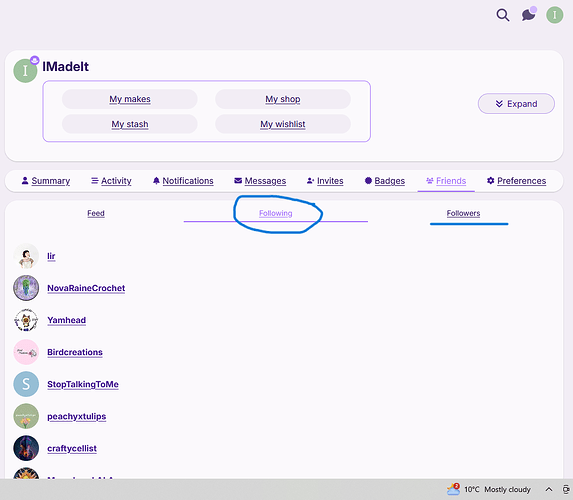Screen dimensions: 573x500
Task: Open NovaRaineCrochet's avatar image
Action: click(x=26, y=288)
